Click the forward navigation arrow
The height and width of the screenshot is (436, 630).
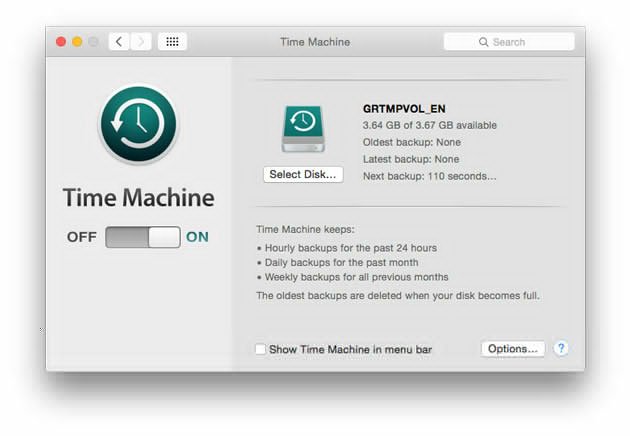[x=141, y=41]
